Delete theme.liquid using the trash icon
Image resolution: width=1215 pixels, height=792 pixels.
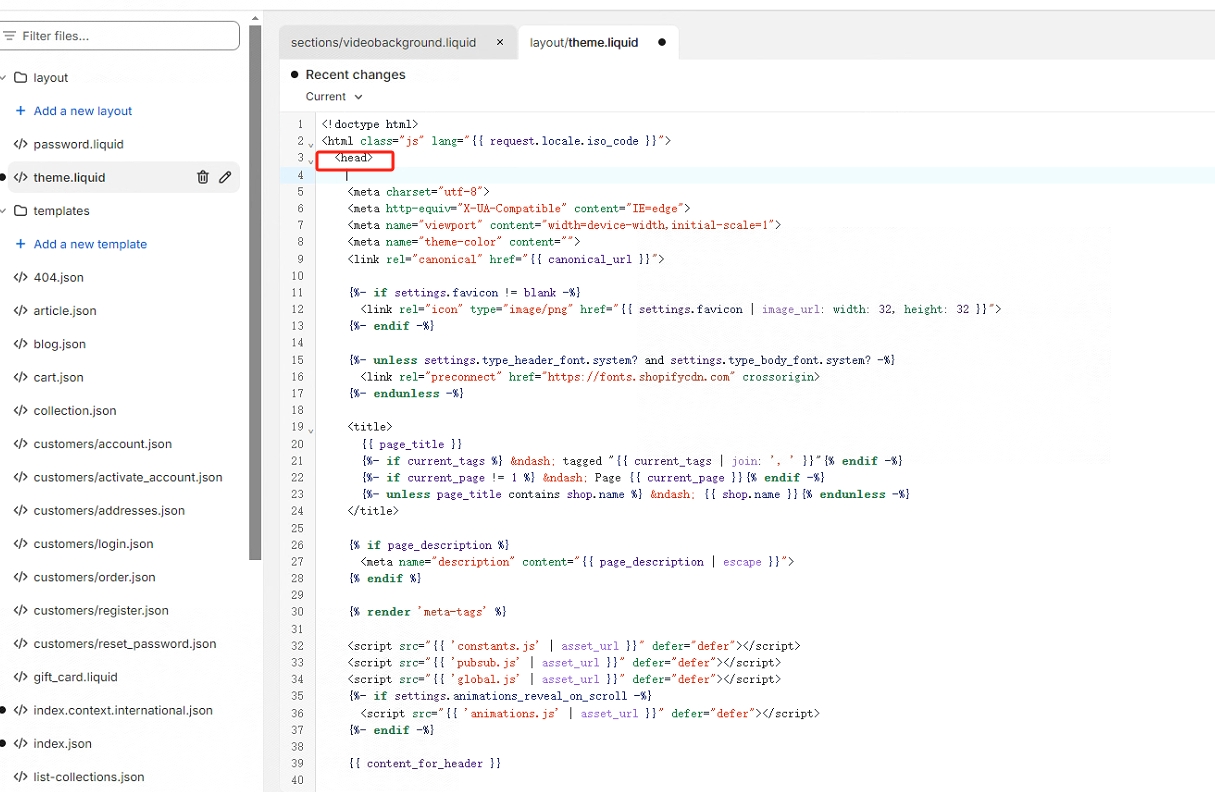[x=202, y=177]
